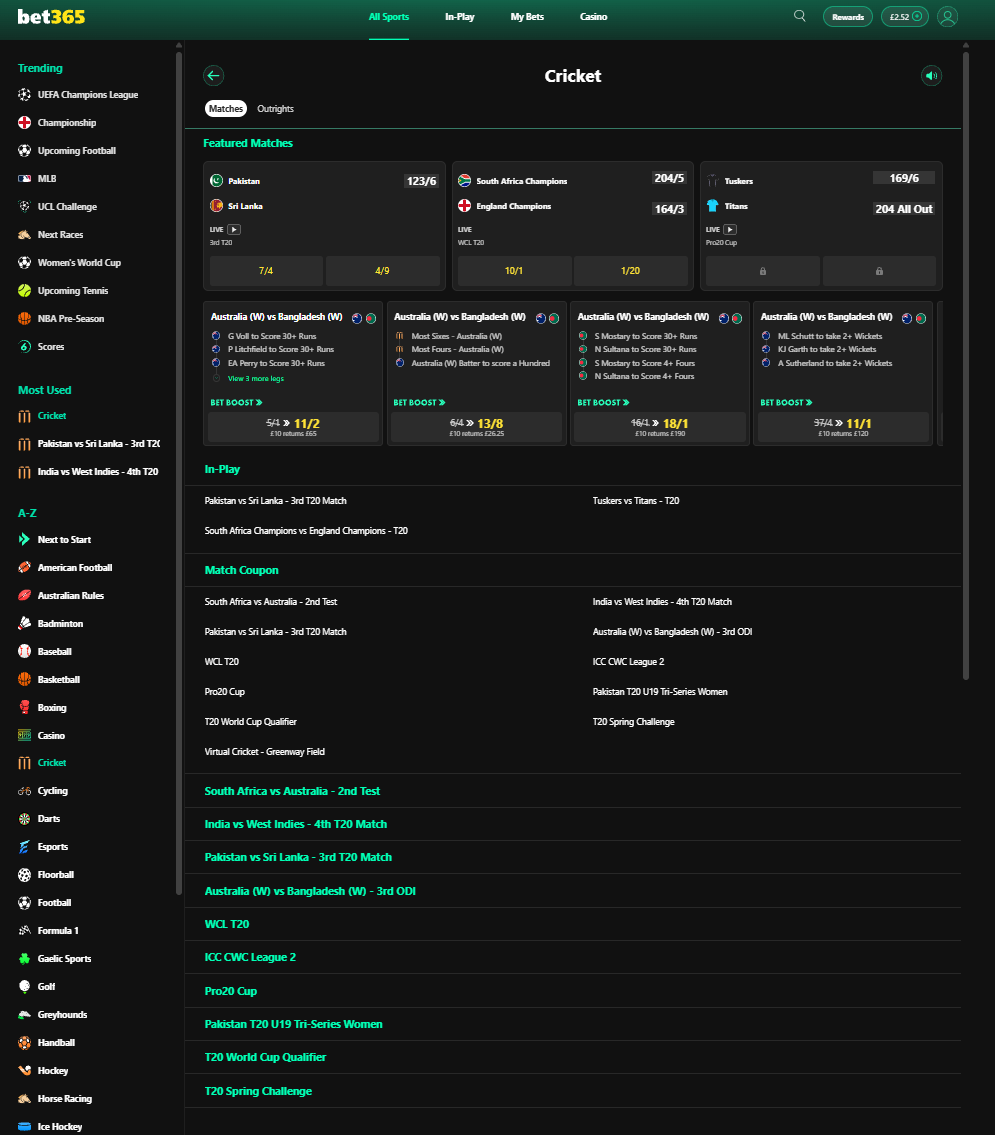Select South Africa Champions odds 10/1
The width and height of the screenshot is (995, 1135).
[514, 271]
